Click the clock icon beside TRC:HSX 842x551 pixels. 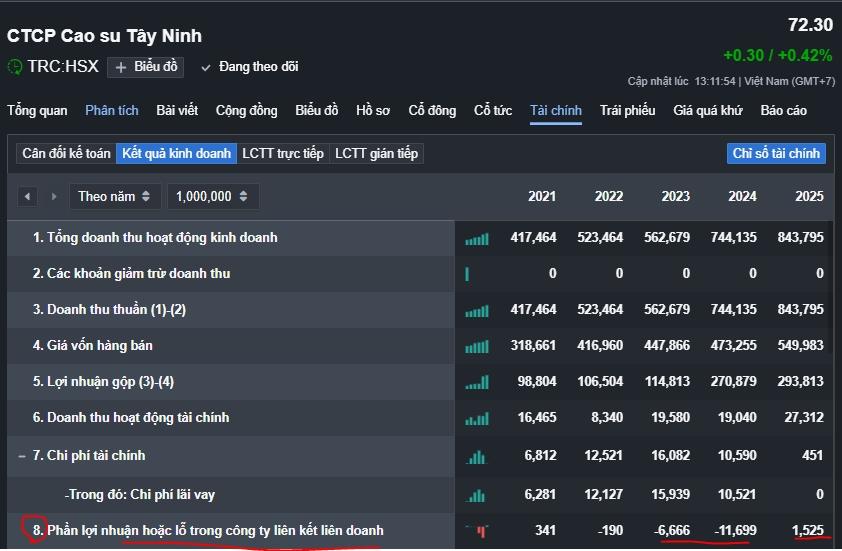pyautogui.click(x=15, y=67)
